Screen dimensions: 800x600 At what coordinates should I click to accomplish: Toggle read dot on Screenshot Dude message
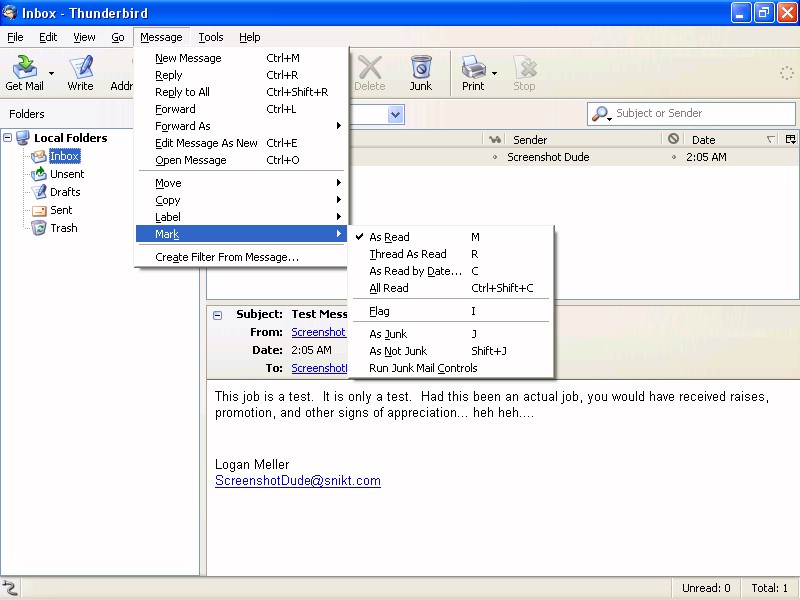click(x=494, y=158)
